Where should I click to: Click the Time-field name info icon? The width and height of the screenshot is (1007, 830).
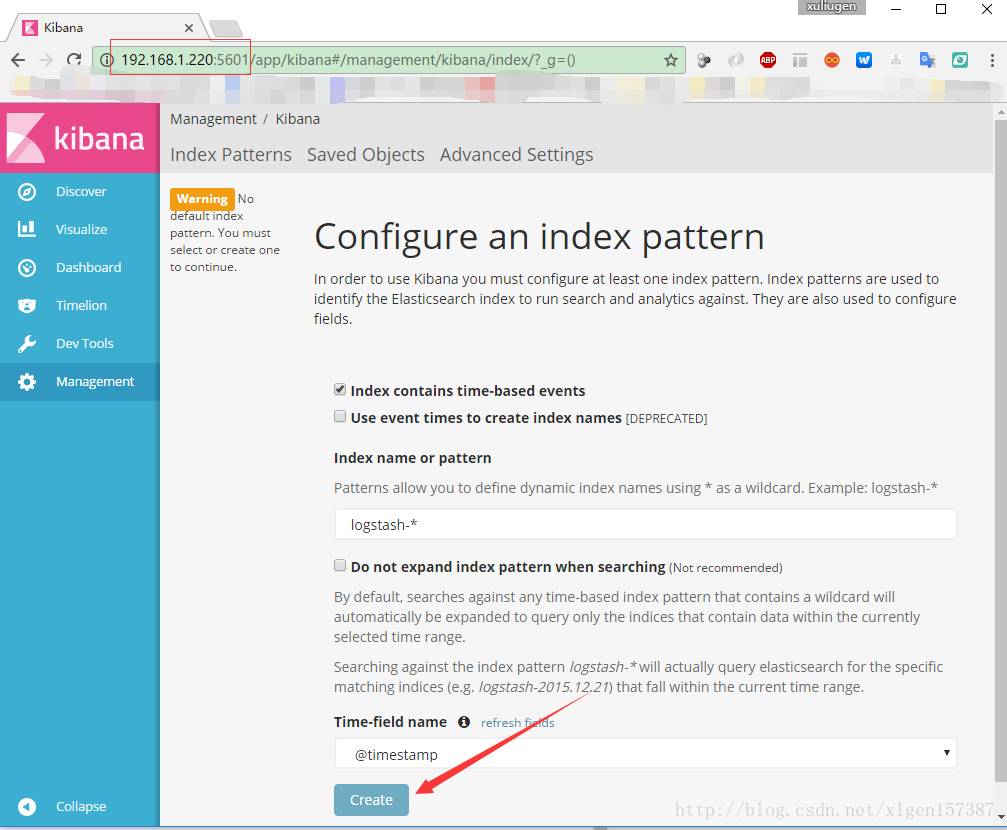(464, 722)
